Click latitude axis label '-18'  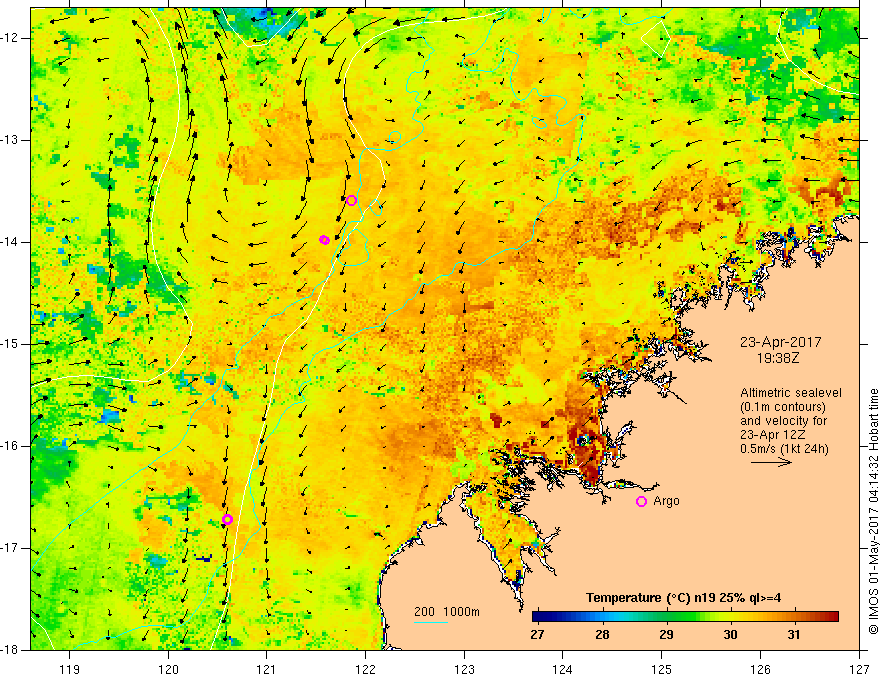tap(10, 650)
